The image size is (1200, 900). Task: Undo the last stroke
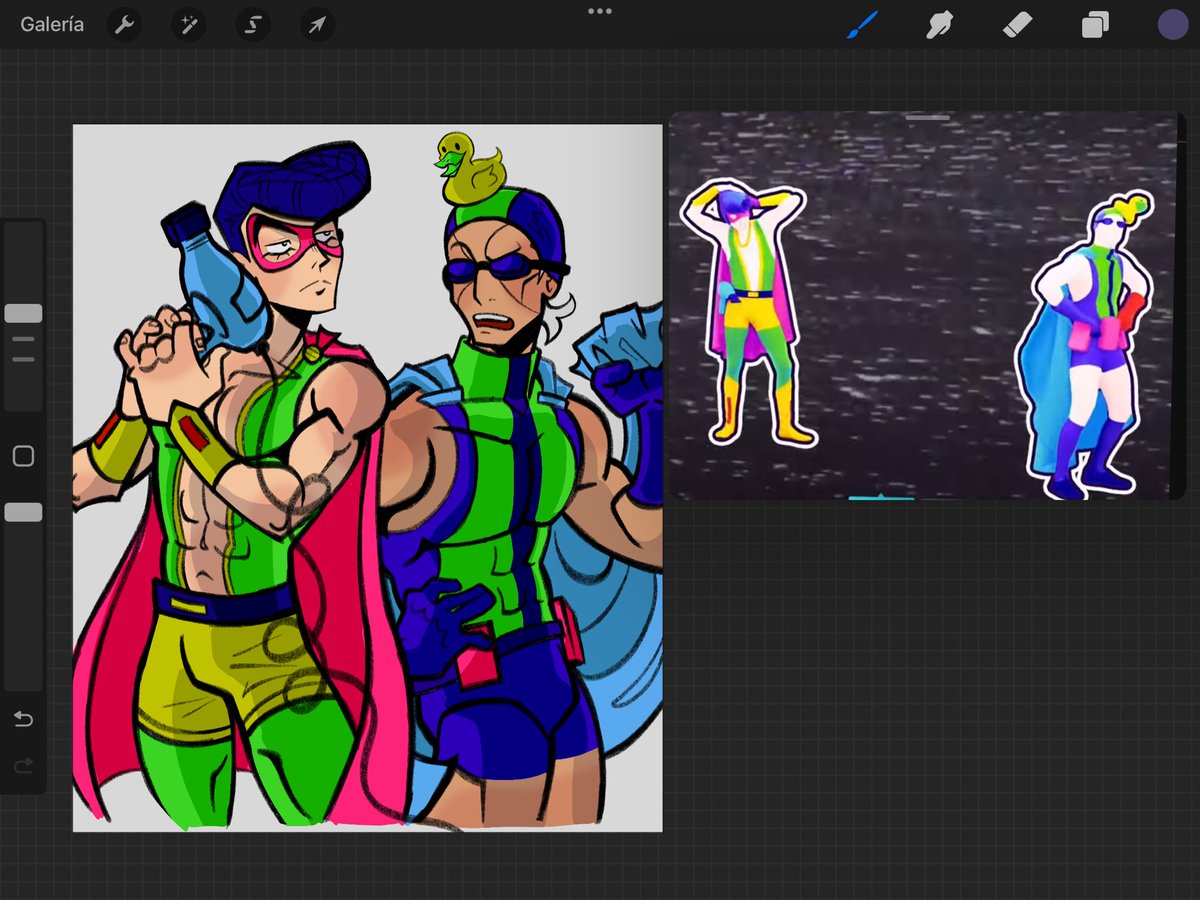(x=23, y=720)
